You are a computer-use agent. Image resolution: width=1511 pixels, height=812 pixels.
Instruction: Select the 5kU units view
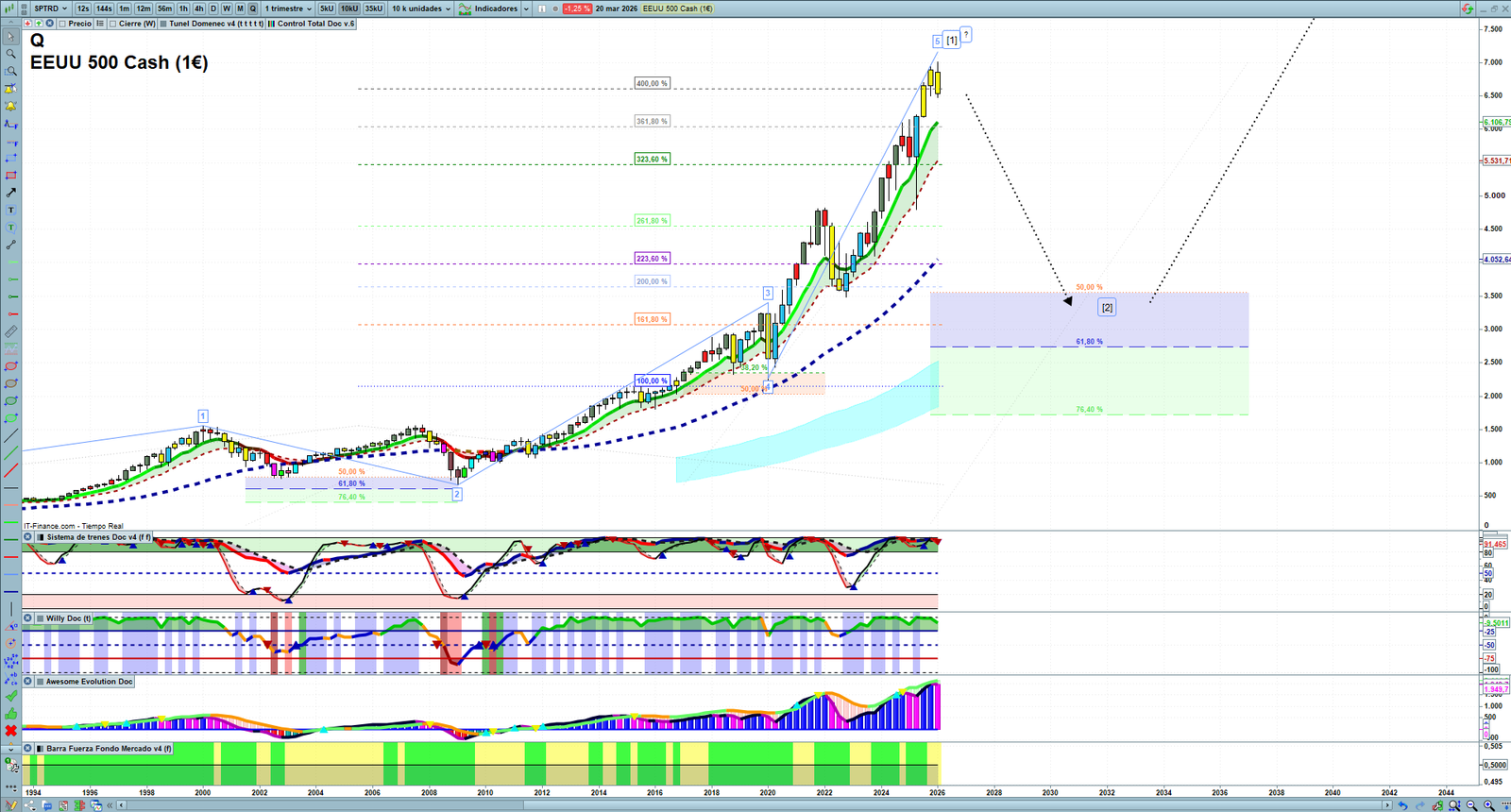click(x=327, y=8)
